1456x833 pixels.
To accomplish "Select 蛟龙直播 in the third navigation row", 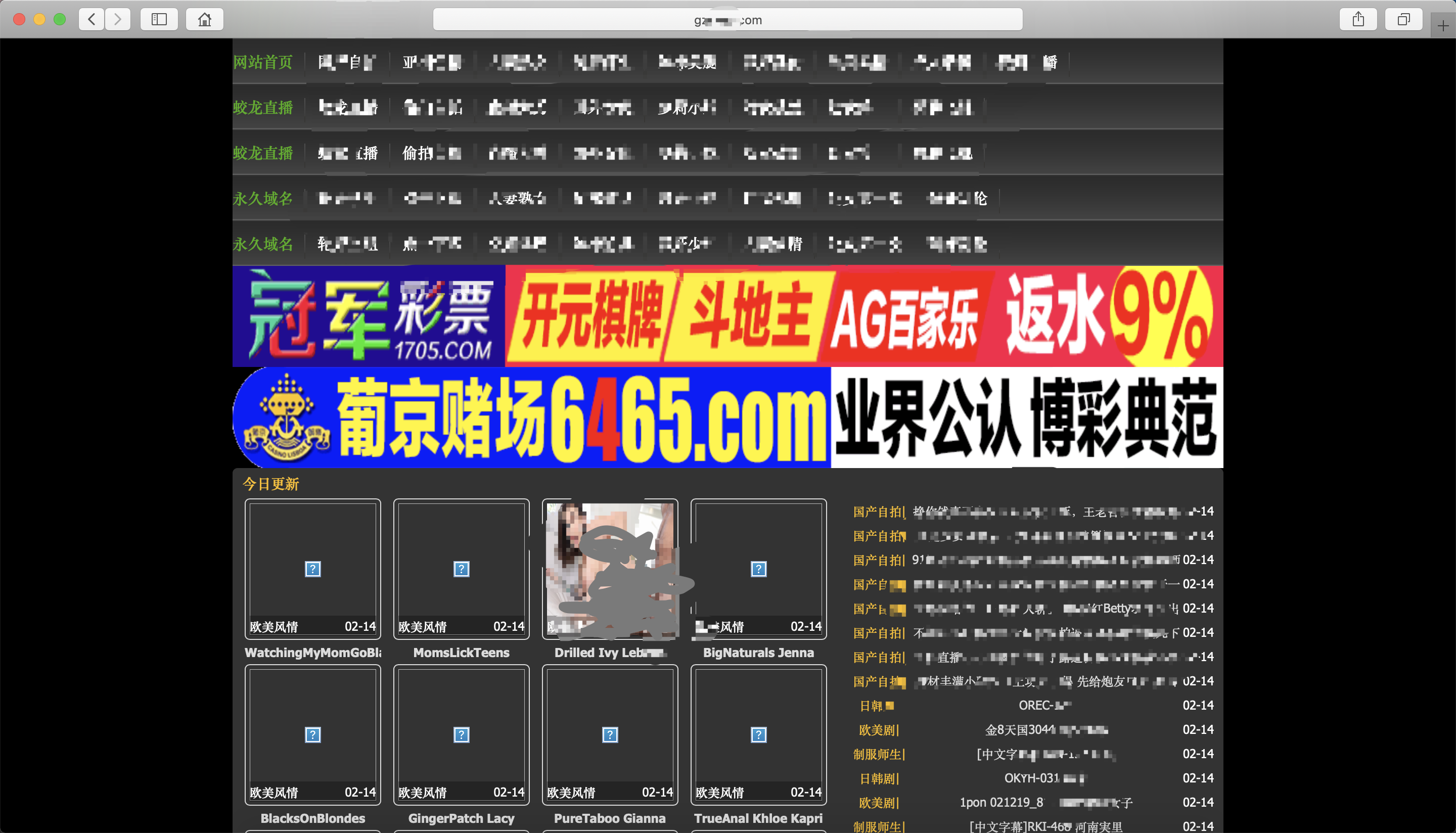I will click(x=262, y=153).
